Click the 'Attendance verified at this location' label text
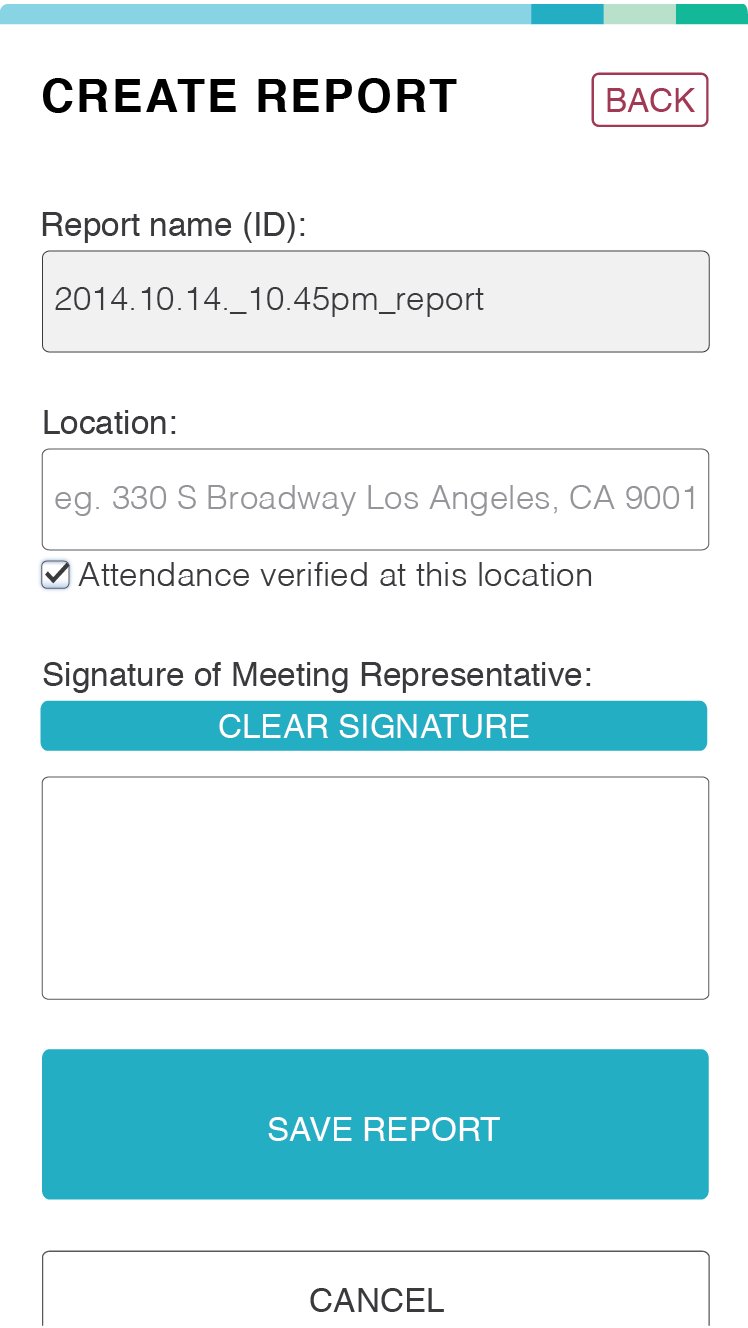Viewport: 748px width, 1328px height. [335, 575]
